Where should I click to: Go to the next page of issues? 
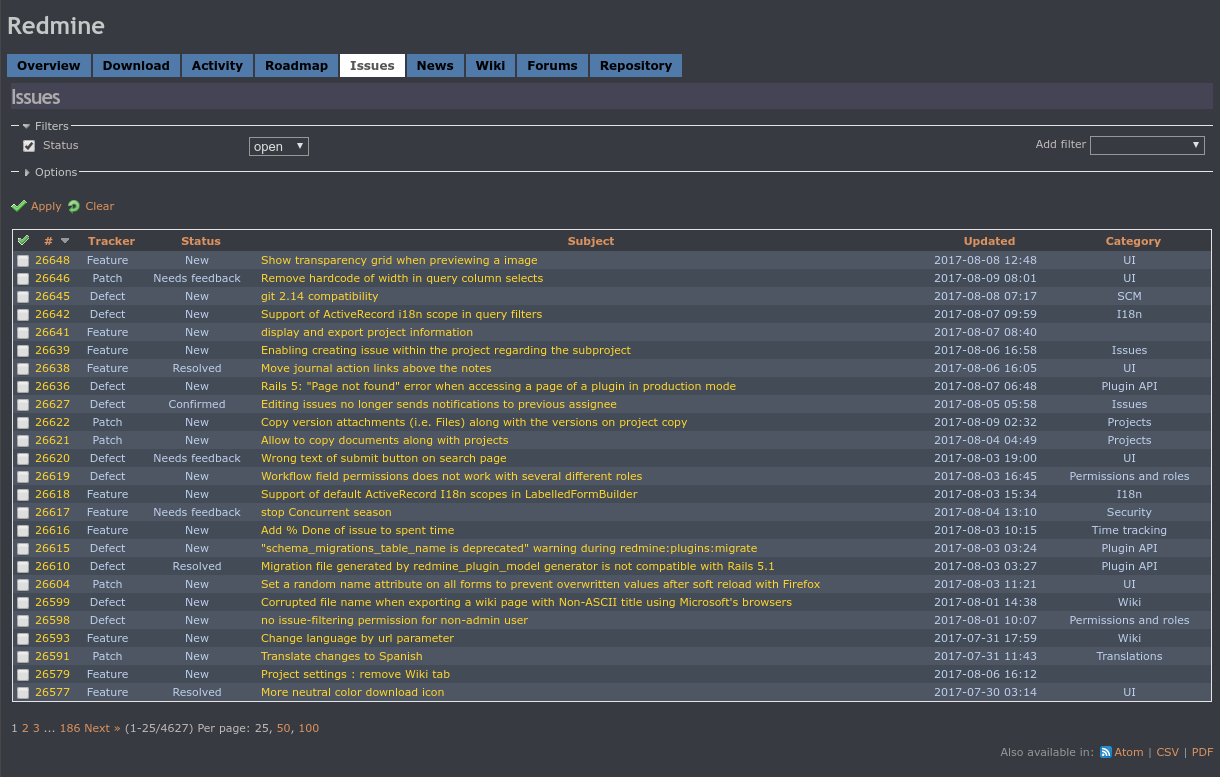tap(97, 728)
